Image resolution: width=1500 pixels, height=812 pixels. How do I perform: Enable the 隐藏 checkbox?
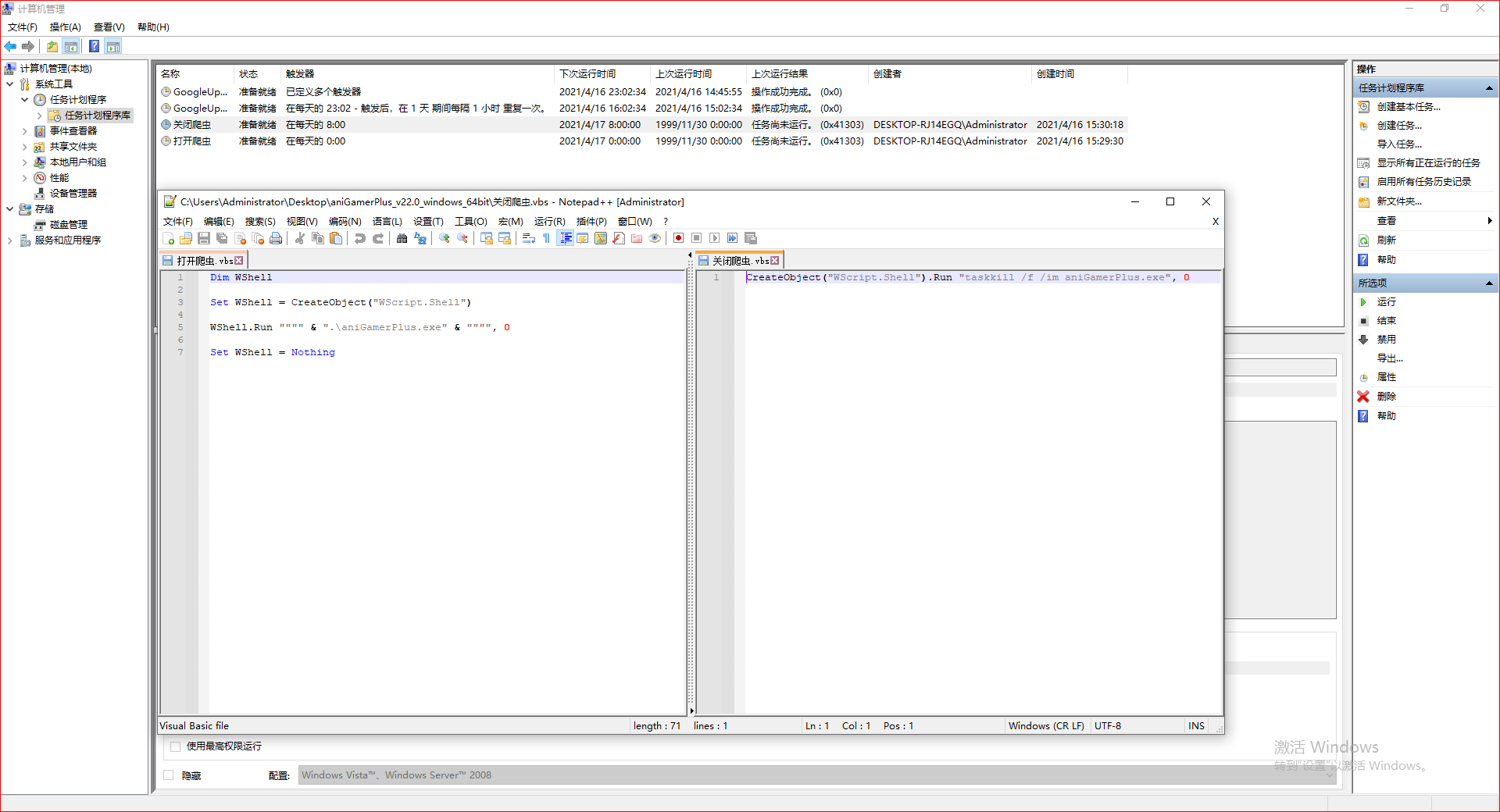(x=168, y=775)
